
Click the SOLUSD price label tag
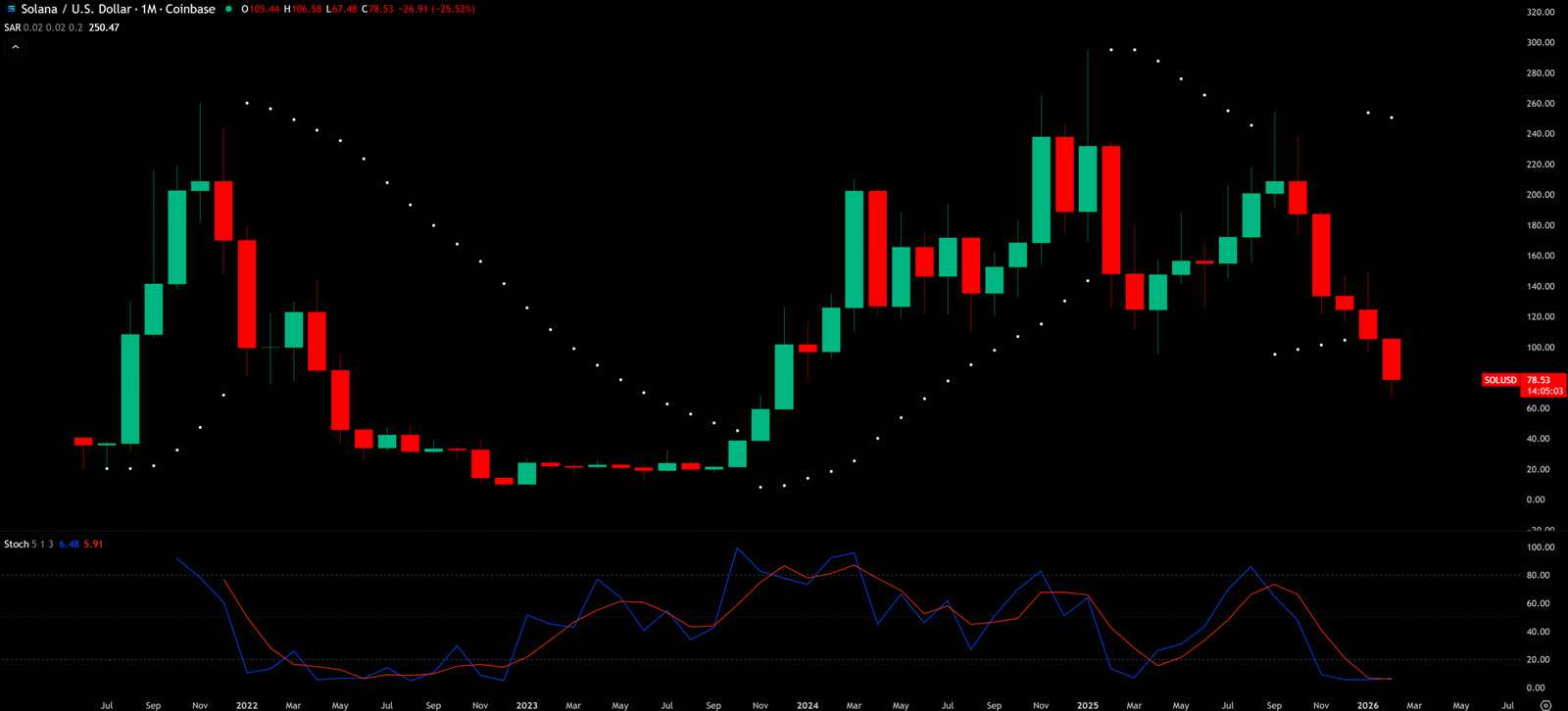click(1499, 380)
